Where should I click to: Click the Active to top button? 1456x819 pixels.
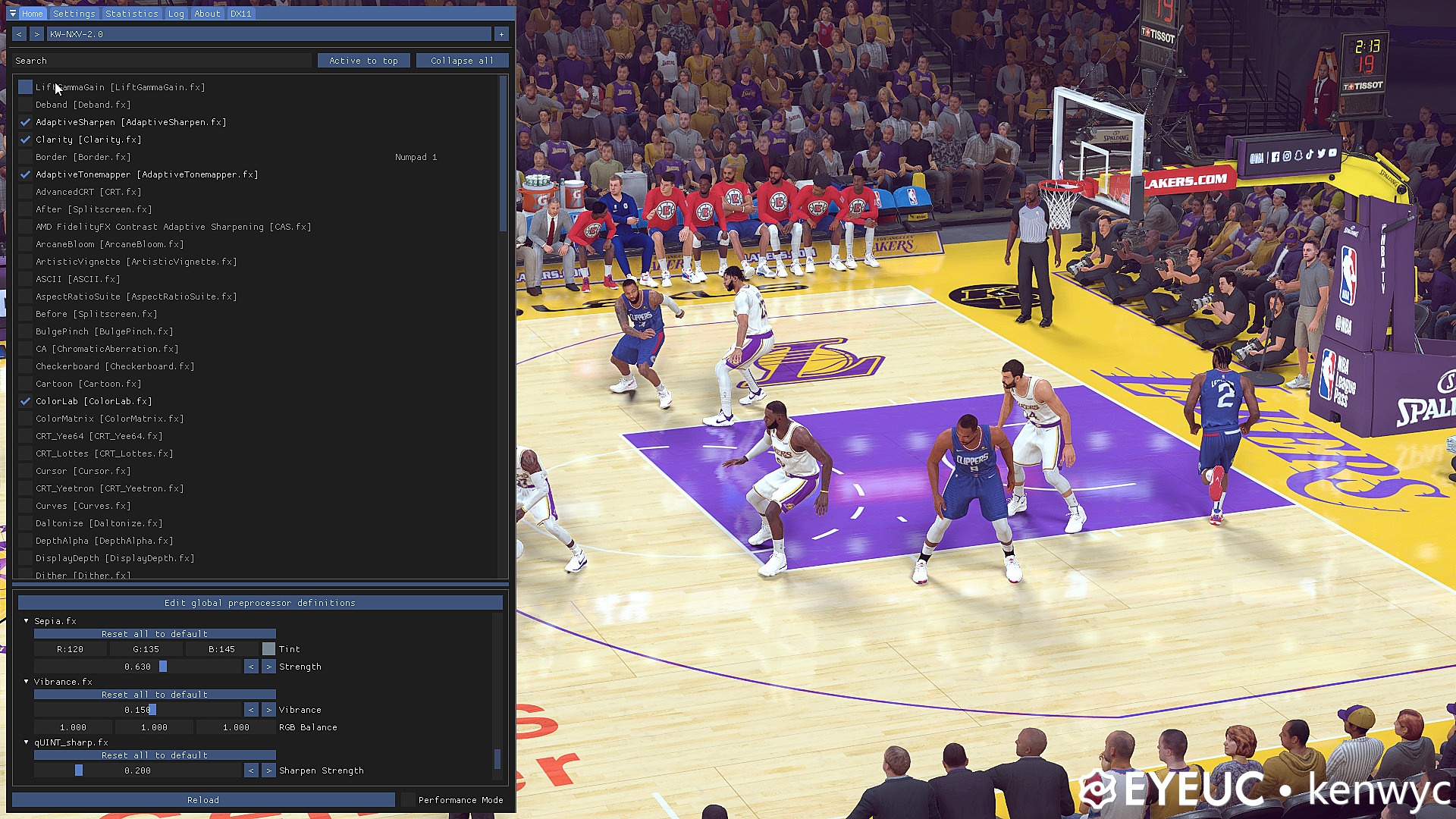point(363,61)
